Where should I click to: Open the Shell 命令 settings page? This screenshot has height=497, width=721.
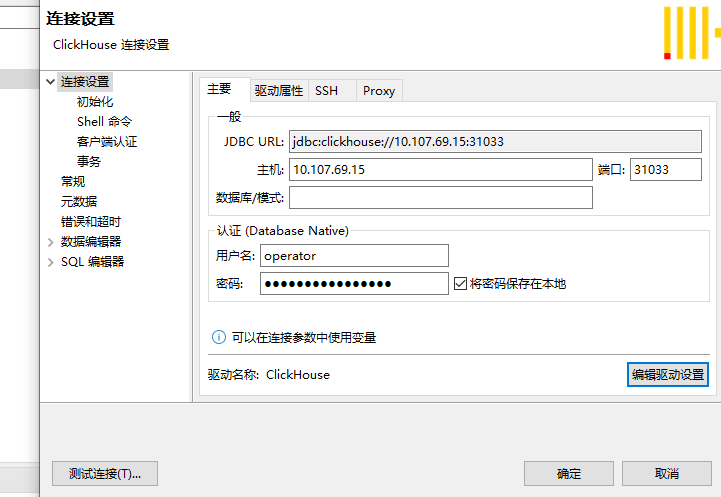click(x=104, y=122)
